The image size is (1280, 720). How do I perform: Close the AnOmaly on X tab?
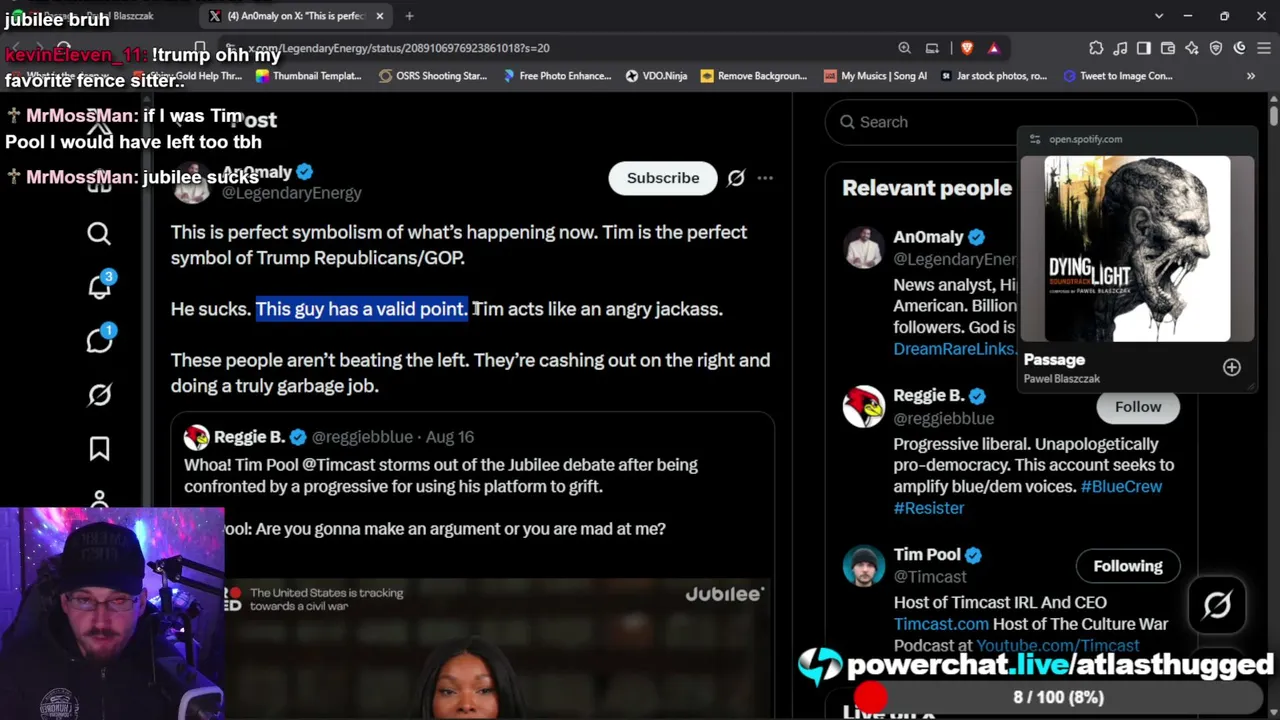(380, 16)
